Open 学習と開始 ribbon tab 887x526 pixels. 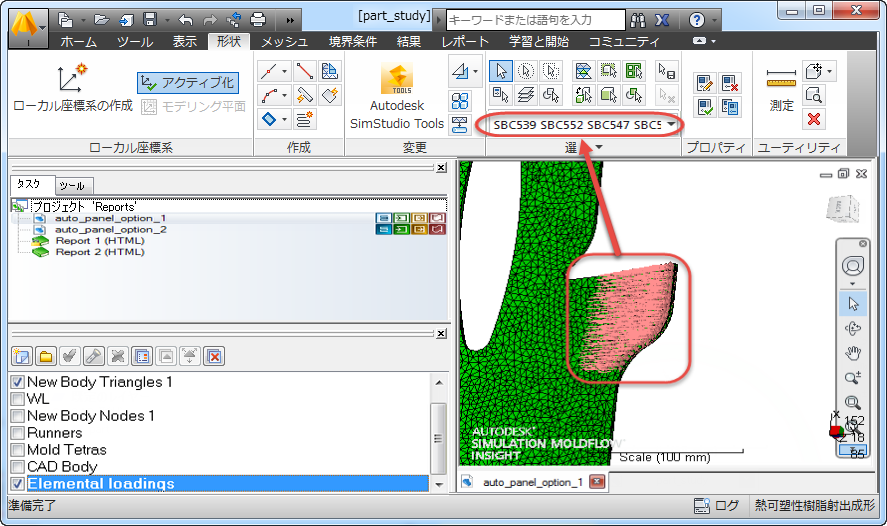coord(539,41)
